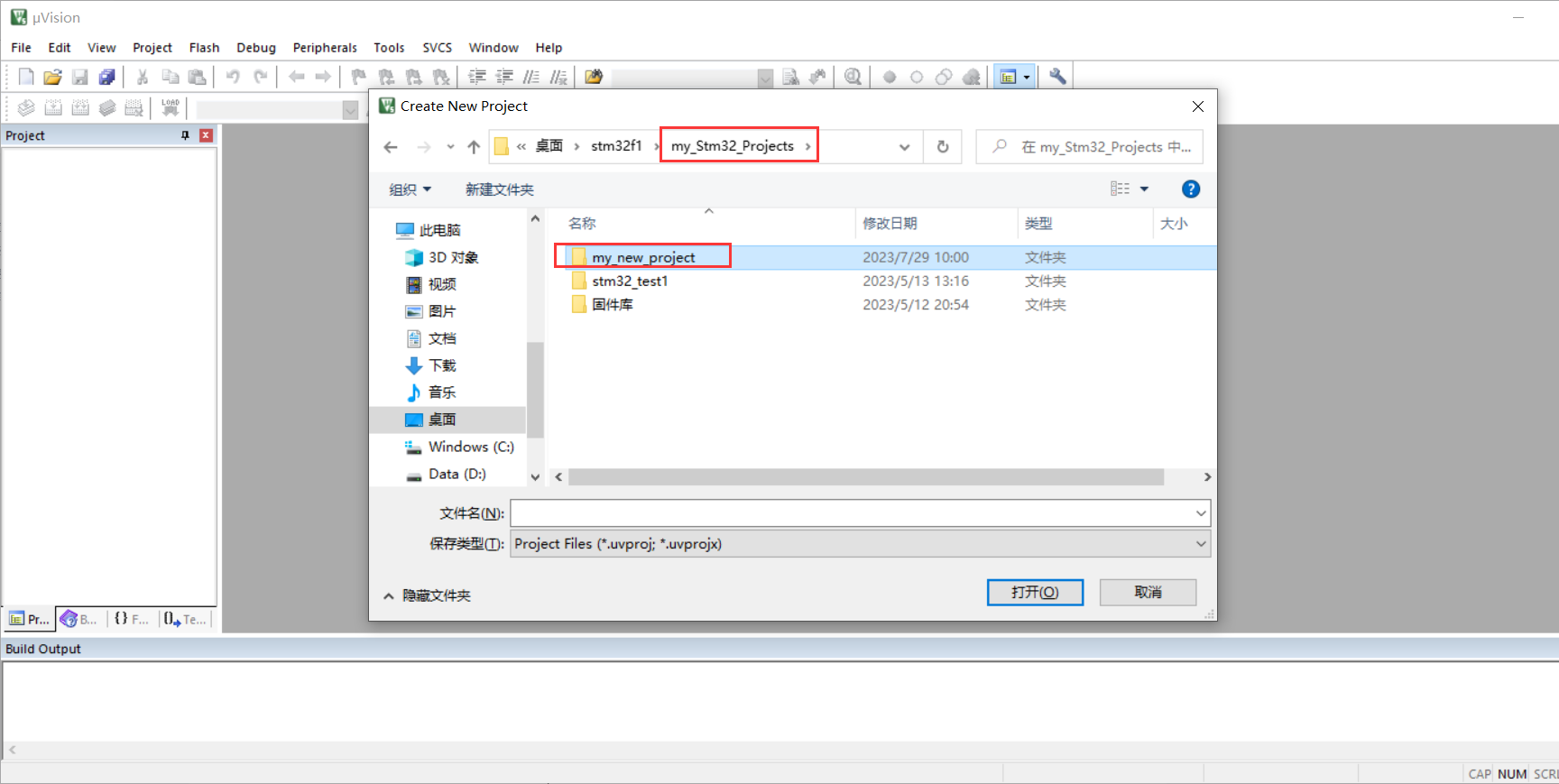This screenshot has height=784, width=1559.
Task: Click the Batch Build icon
Action: coord(107,108)
